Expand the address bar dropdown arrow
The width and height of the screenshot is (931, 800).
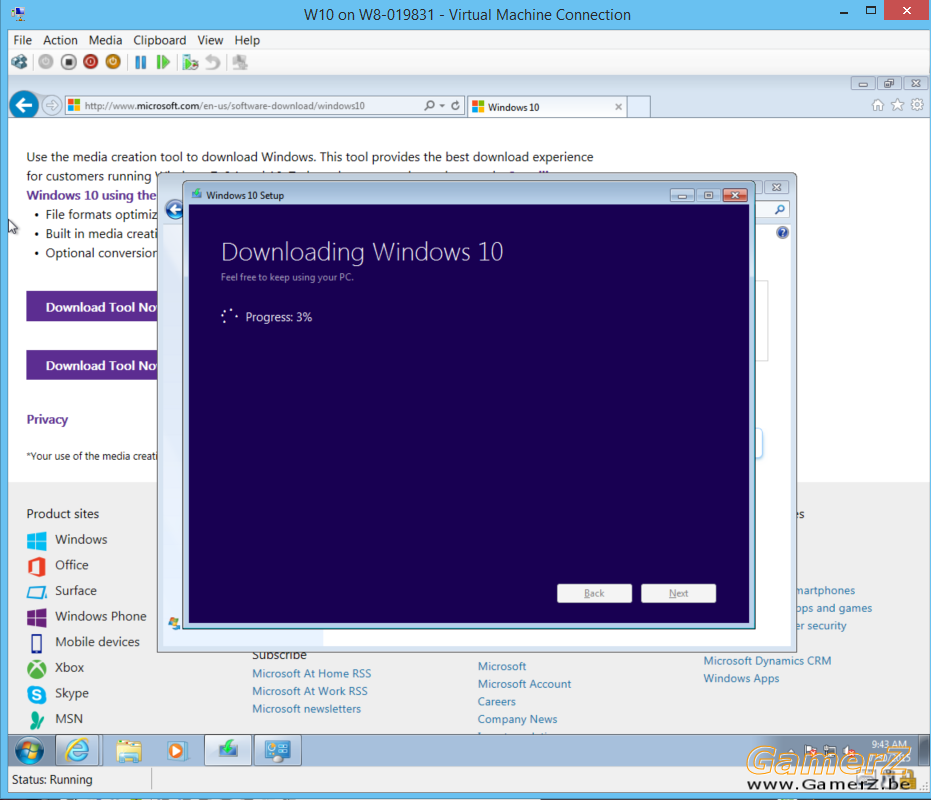coord(442,106)
